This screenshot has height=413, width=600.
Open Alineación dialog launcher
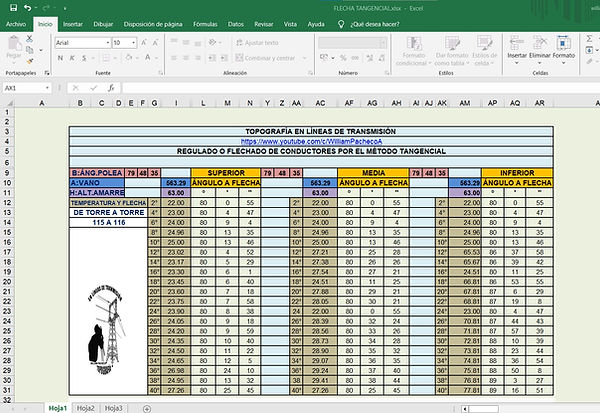click(310, 73)
